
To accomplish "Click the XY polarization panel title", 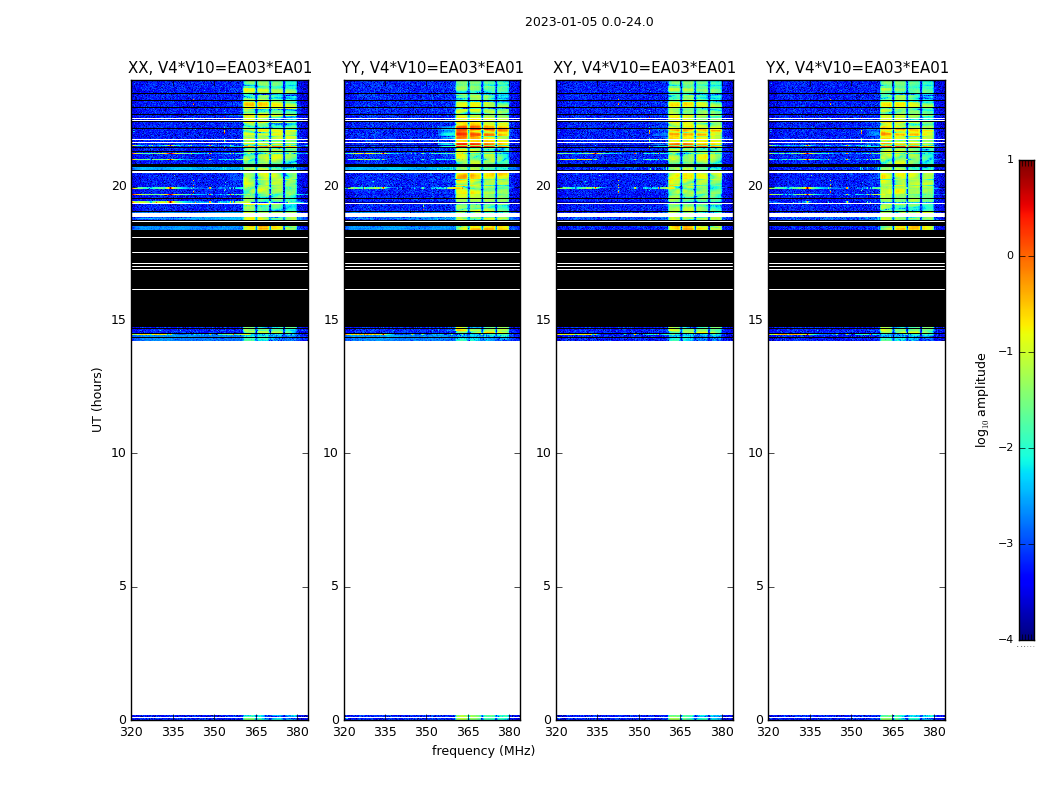I will (x=644, y=68).
